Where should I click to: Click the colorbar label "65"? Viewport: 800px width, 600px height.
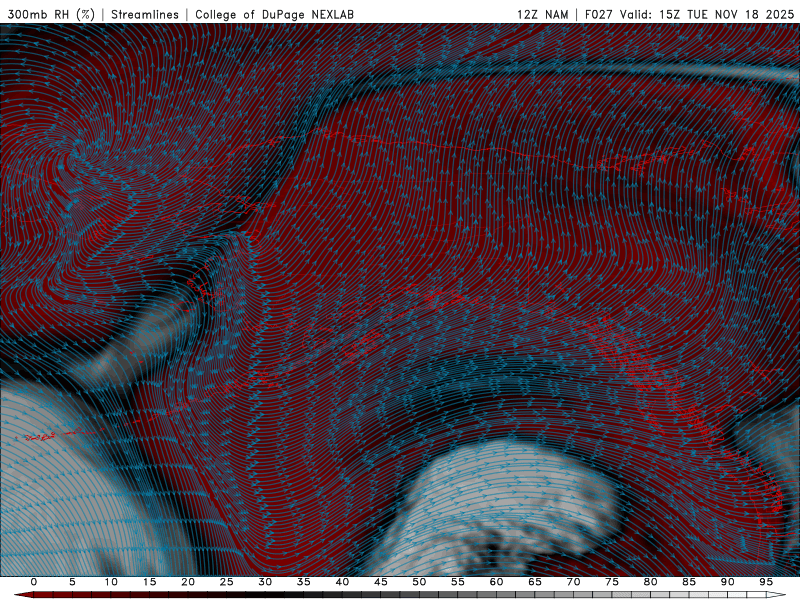pyautogui.click(x=535, y=582)
